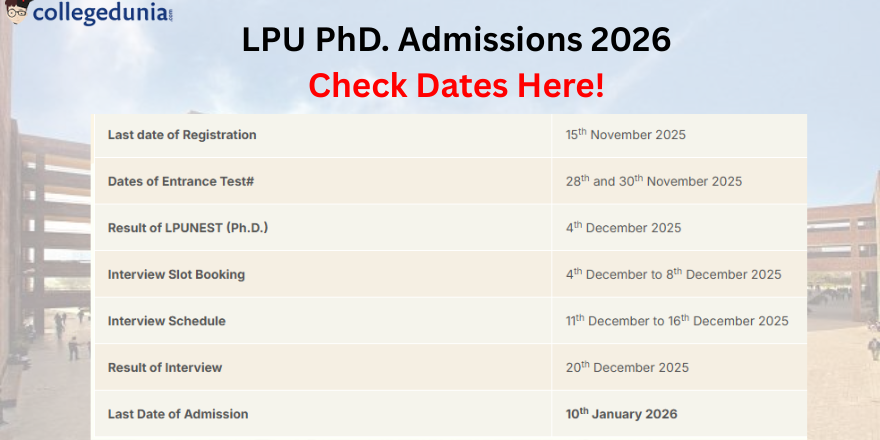Select the 'Interview Slot Booking' row label
The width and height of the screenshot is (880, 440).
pos(176,274)
